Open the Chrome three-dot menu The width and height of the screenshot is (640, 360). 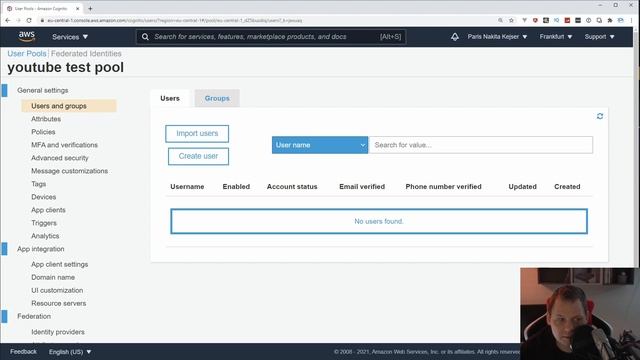click(x=631, y=20)
